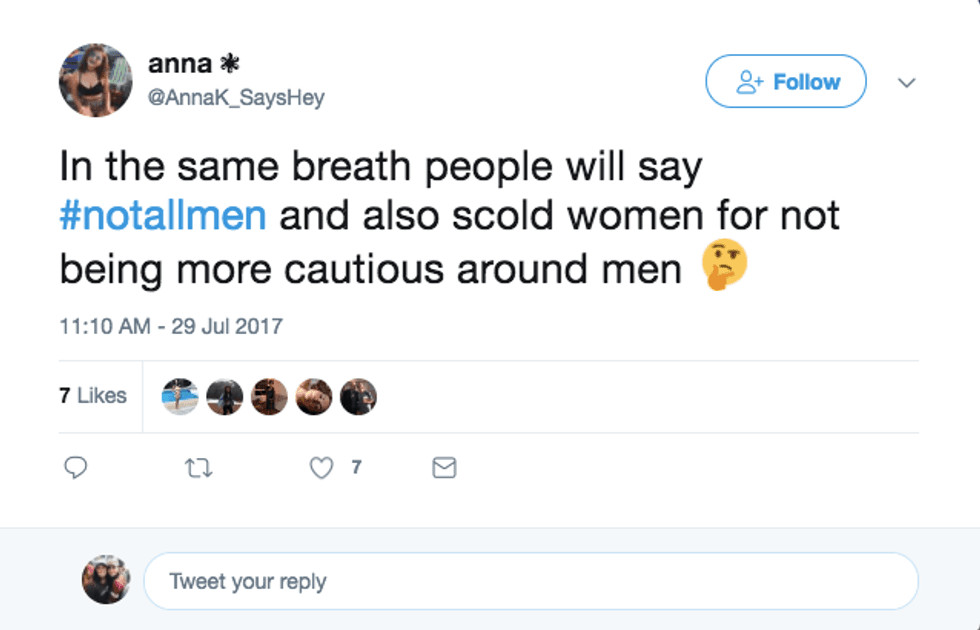Click the Reply speech bubble icon
This screenshot has width=980, height=630.
point(75,467)
